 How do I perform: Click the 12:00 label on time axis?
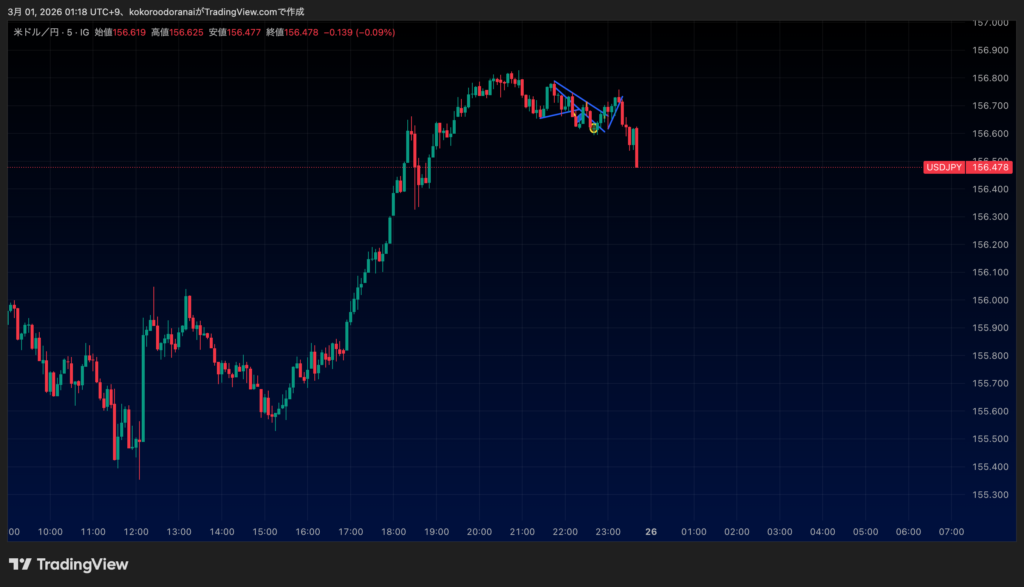[136, 532]
